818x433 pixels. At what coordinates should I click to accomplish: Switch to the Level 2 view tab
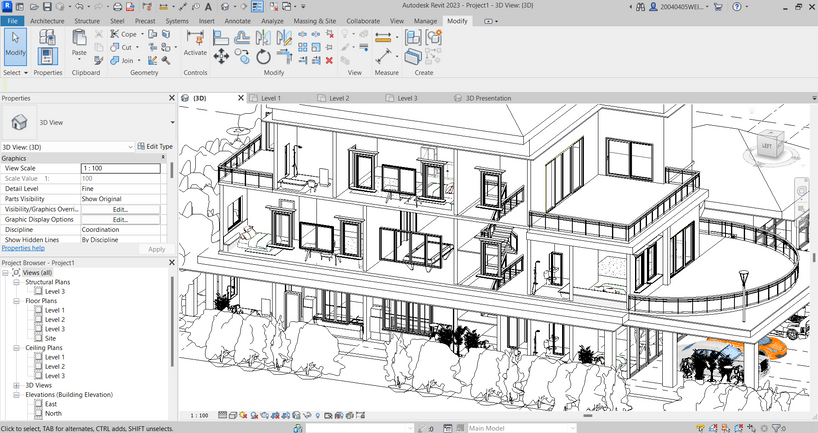[339, 98]
